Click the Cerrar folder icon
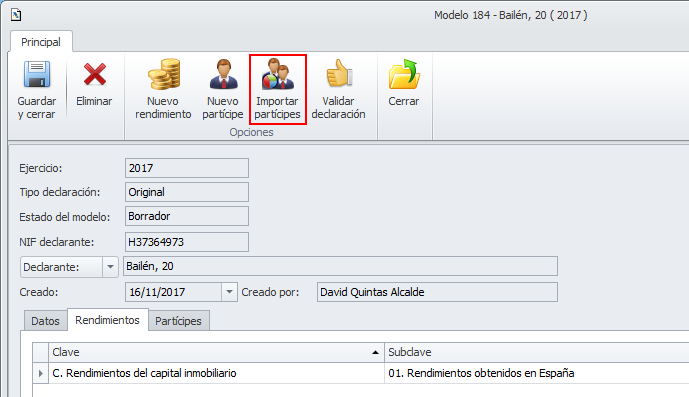689x397 pixels. (404, 74)
